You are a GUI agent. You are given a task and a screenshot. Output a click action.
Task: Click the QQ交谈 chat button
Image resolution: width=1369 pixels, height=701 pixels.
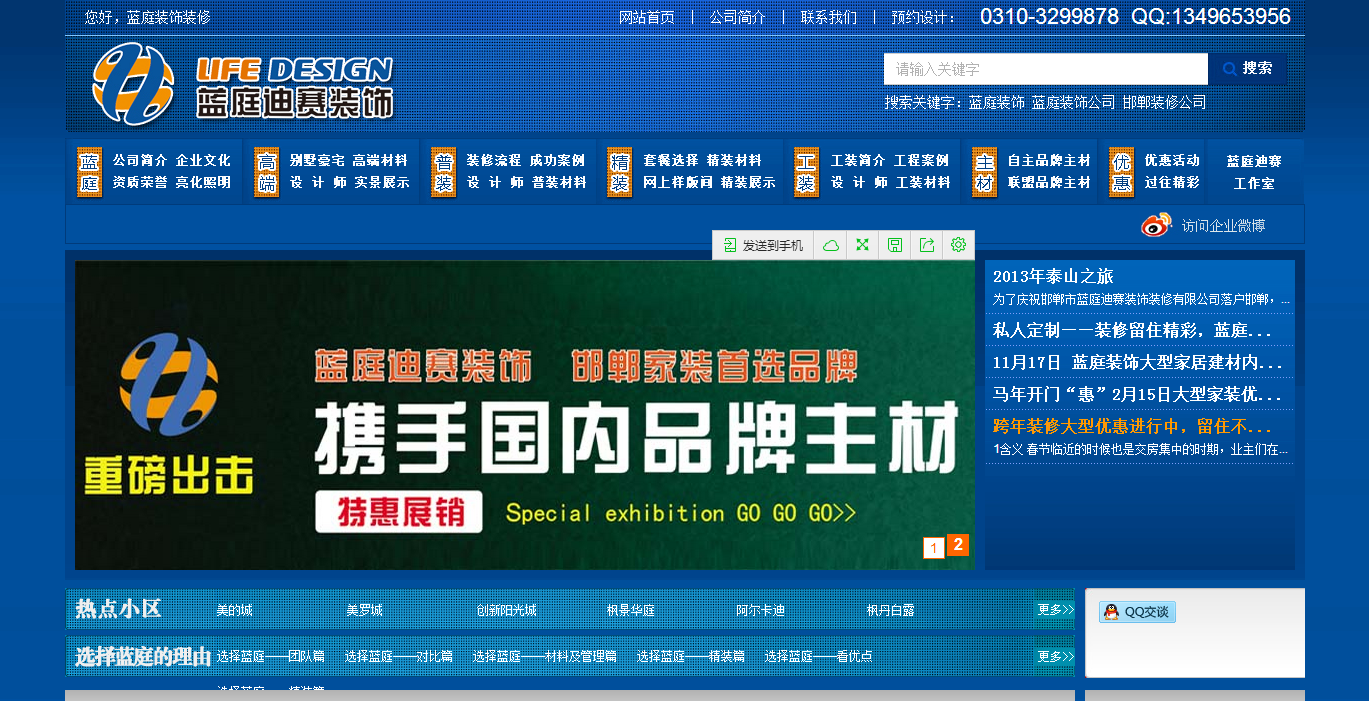[x=1138, y=612]
